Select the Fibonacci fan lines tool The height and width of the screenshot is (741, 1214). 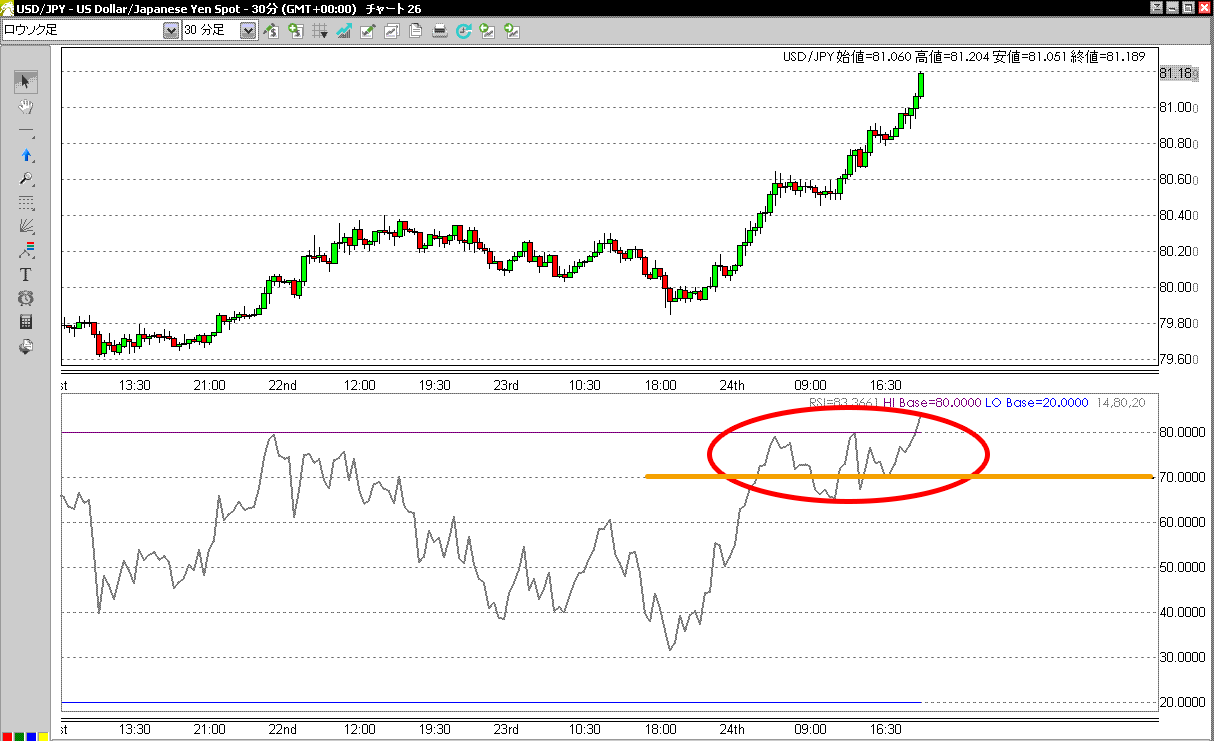pyautogui.click(x=26, y=227)
